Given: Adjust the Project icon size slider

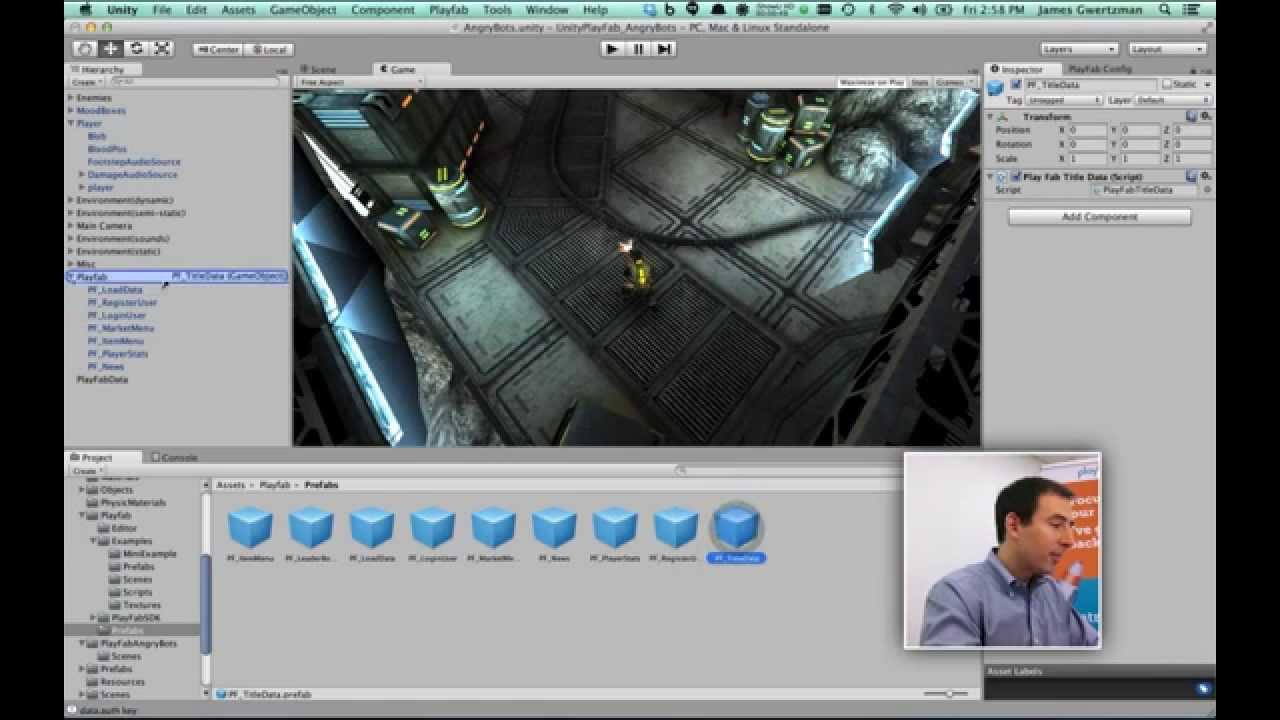Looking at the screenshot, I should click(946, 693).
